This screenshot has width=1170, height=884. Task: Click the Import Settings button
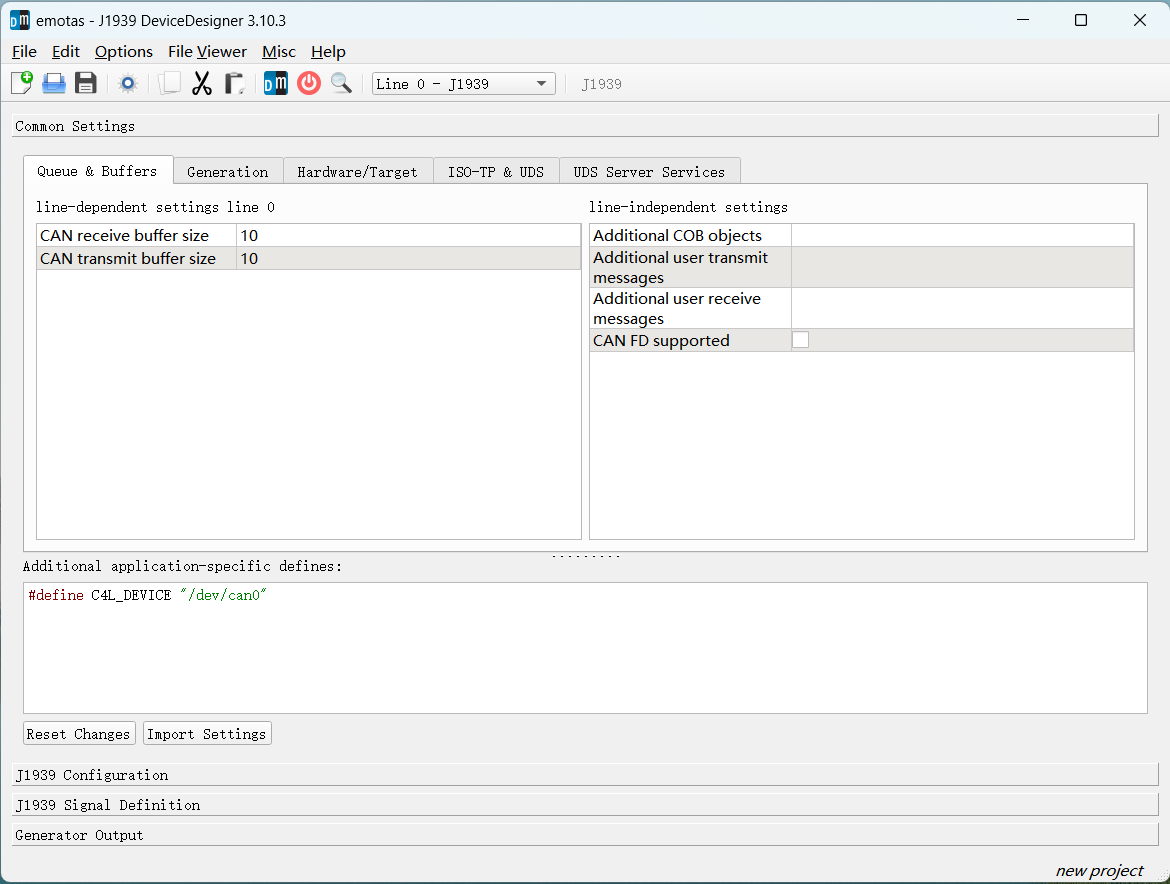(x=207, y=733)
